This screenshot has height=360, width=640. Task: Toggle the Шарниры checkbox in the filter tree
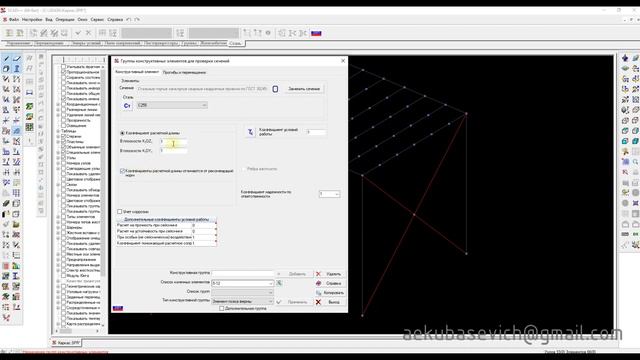[64, 227]
